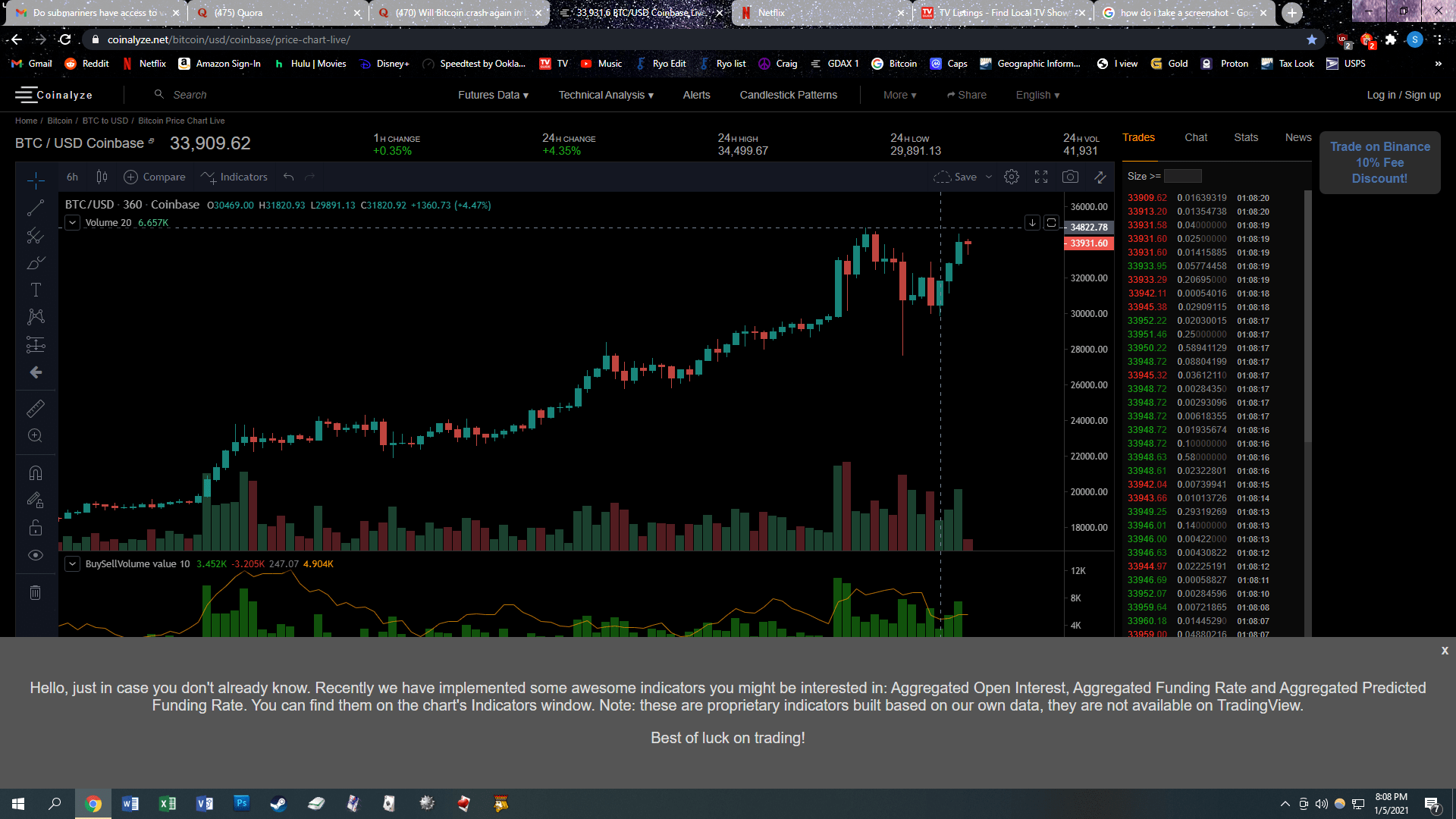Undo last chart action
This screenshot has height=819, width=1456.
click(x=288, y=177)
